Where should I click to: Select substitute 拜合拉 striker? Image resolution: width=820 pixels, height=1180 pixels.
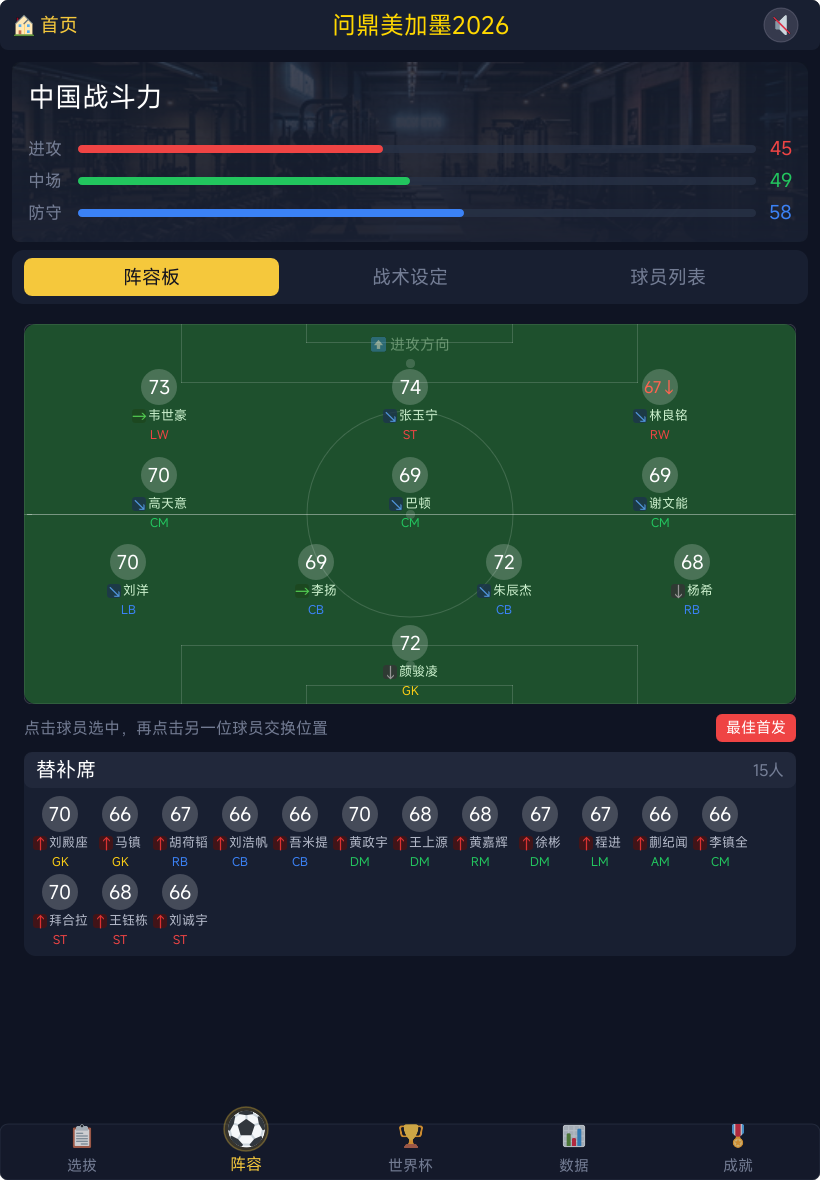point(59,910)
